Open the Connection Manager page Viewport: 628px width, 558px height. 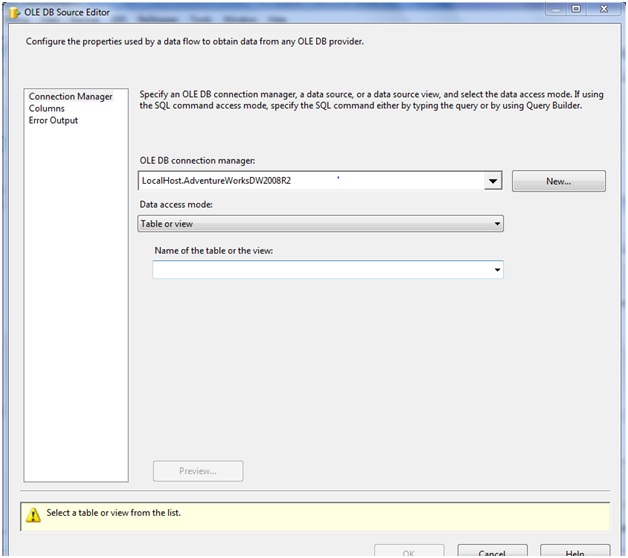point(70,97)
